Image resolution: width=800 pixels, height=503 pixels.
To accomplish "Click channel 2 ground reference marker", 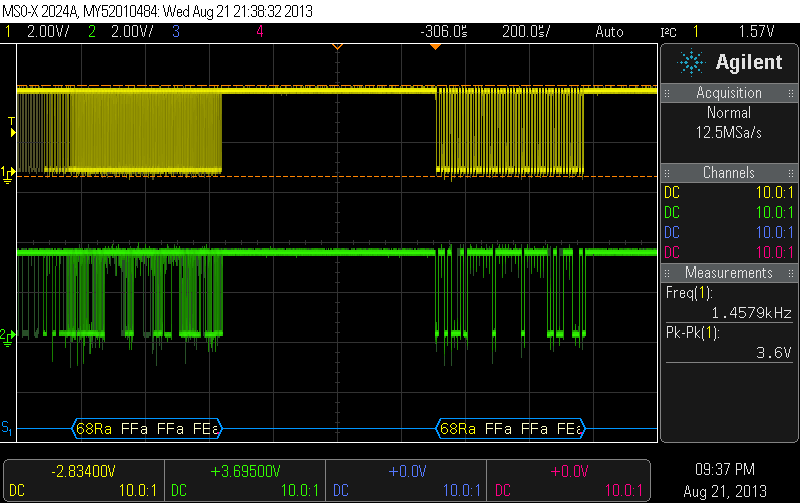I will 8,337.
